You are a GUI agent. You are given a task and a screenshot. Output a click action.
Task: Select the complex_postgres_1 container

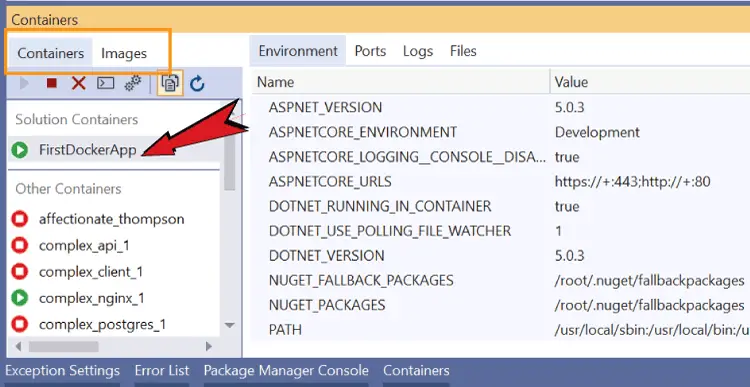[x=102, y=325]
